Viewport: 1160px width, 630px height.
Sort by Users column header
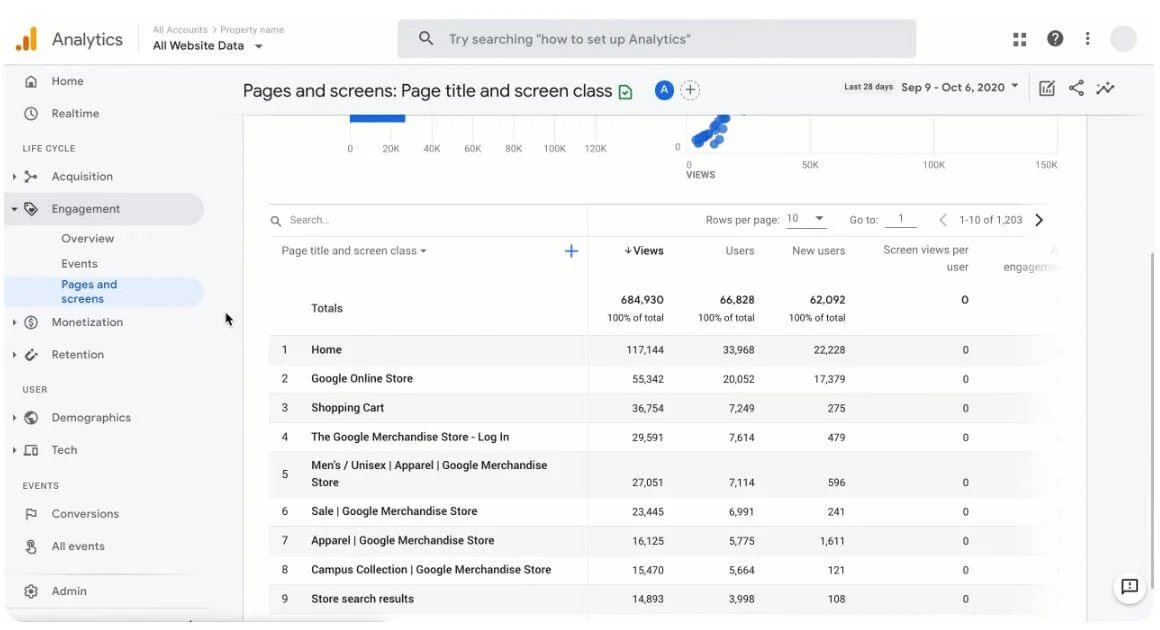(x=740, y=251)
